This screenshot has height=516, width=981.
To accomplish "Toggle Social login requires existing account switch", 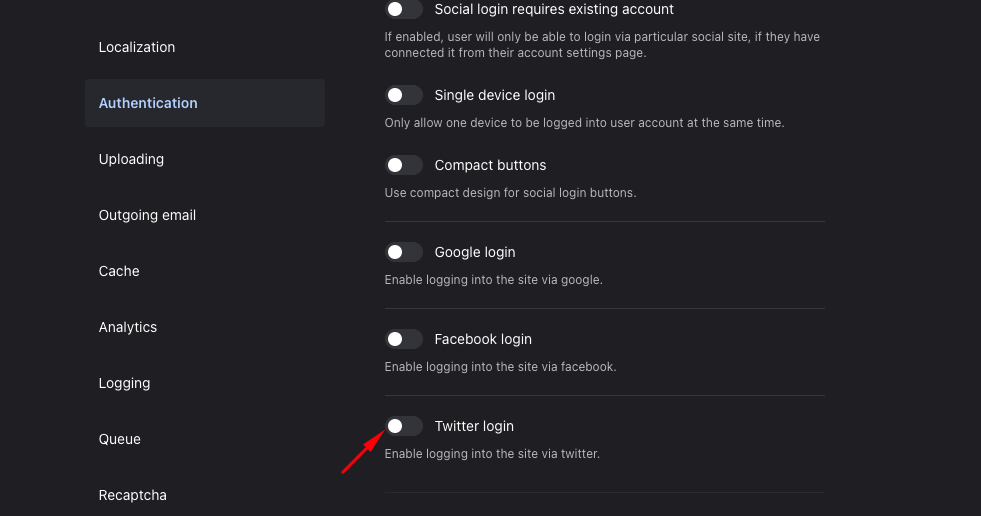I will tap(404, 9).
